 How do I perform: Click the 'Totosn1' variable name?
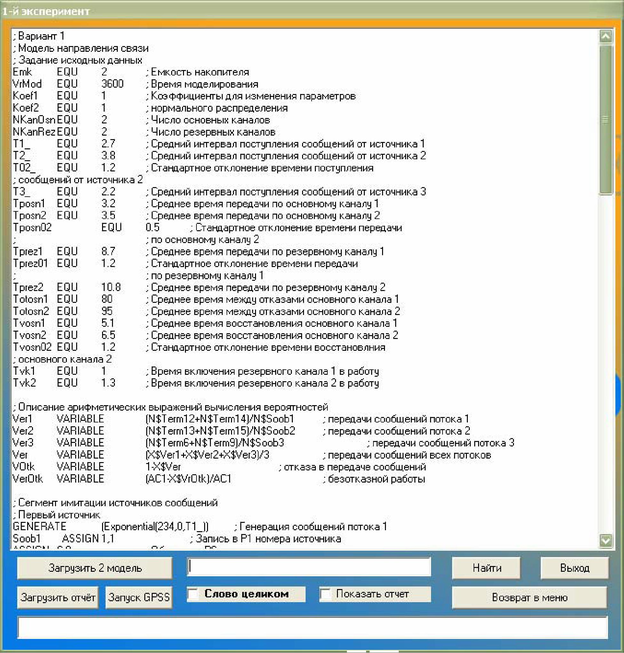tap(30, 299)
